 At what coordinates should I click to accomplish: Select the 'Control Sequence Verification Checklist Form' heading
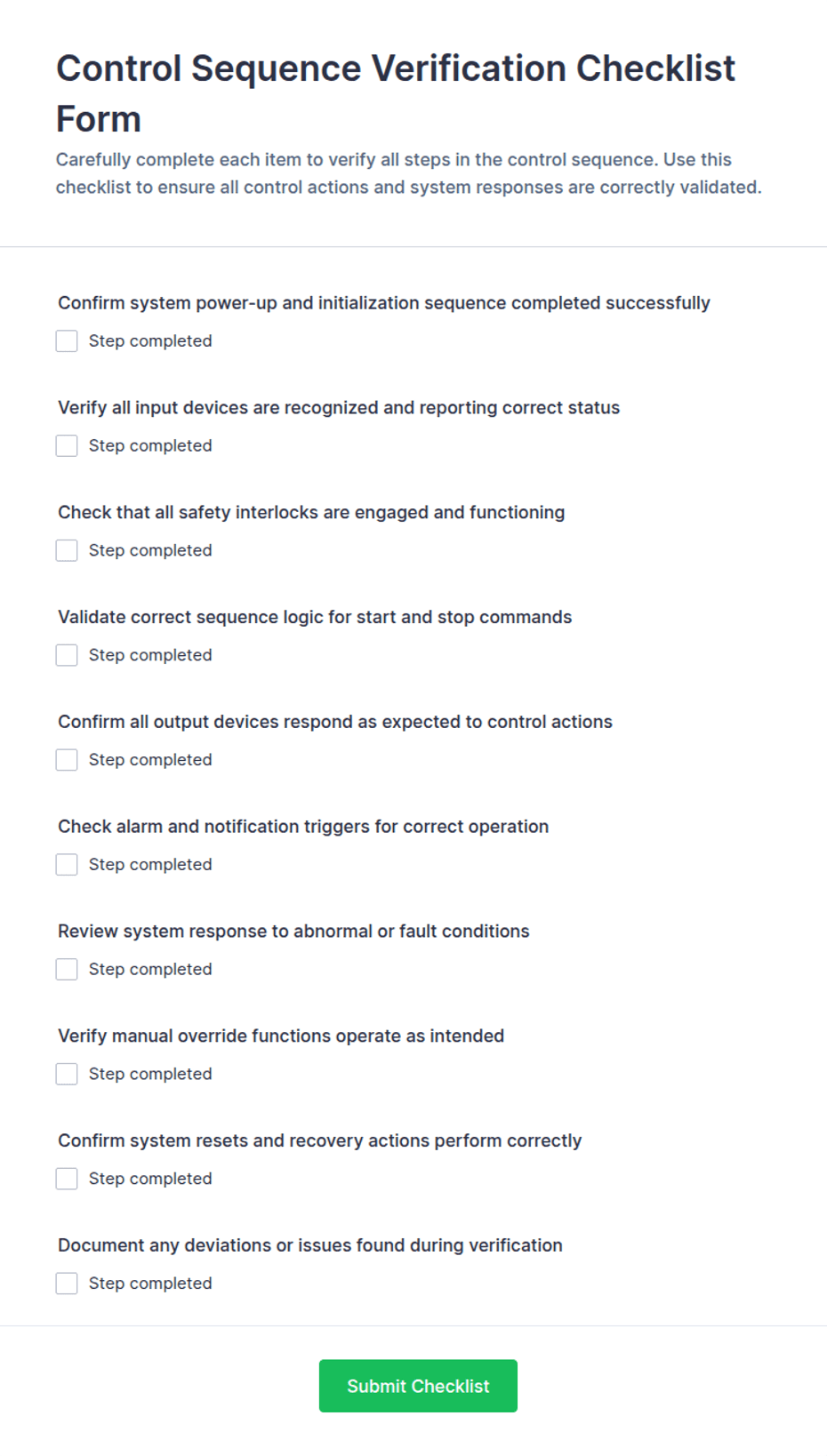[x=396, y=93]
